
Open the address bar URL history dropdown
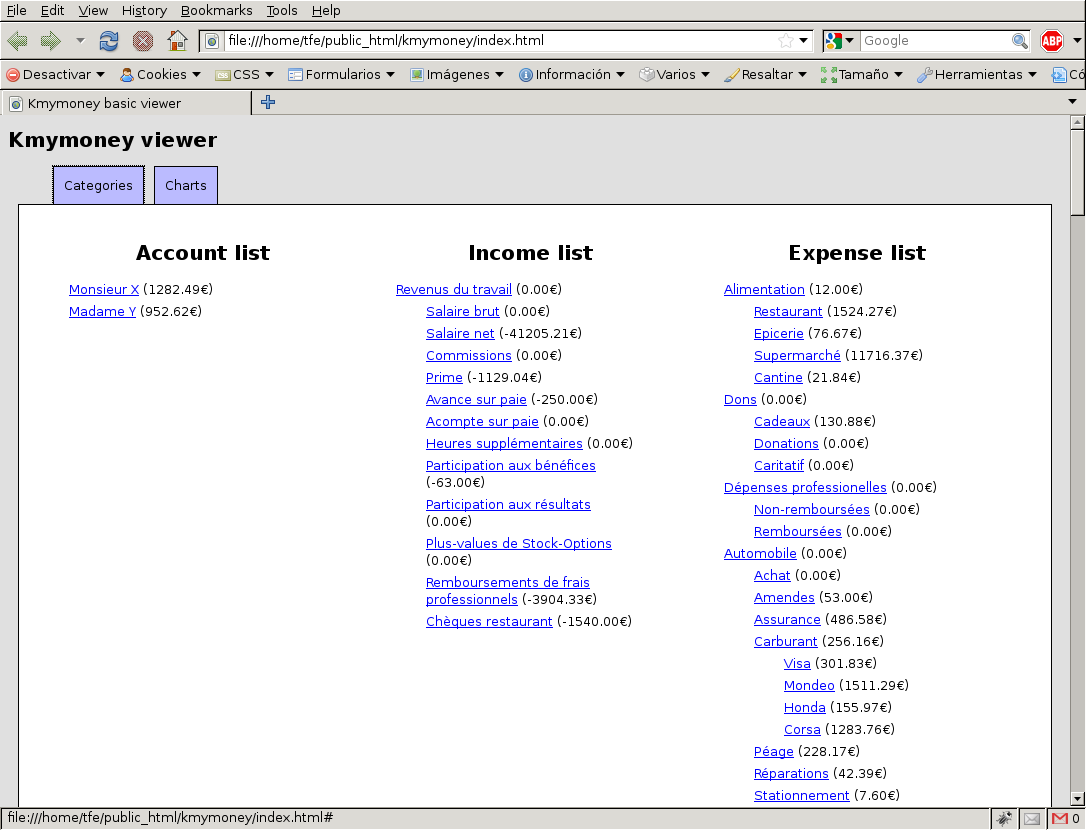click(x=803, y=41)
